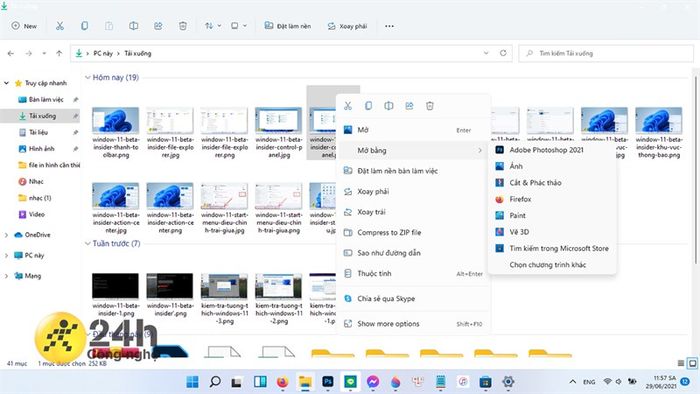Switch to the thumbnail view icon in the status bar
Image resolution: width=700 pixels, height=394 pixels.
[692, 363]
